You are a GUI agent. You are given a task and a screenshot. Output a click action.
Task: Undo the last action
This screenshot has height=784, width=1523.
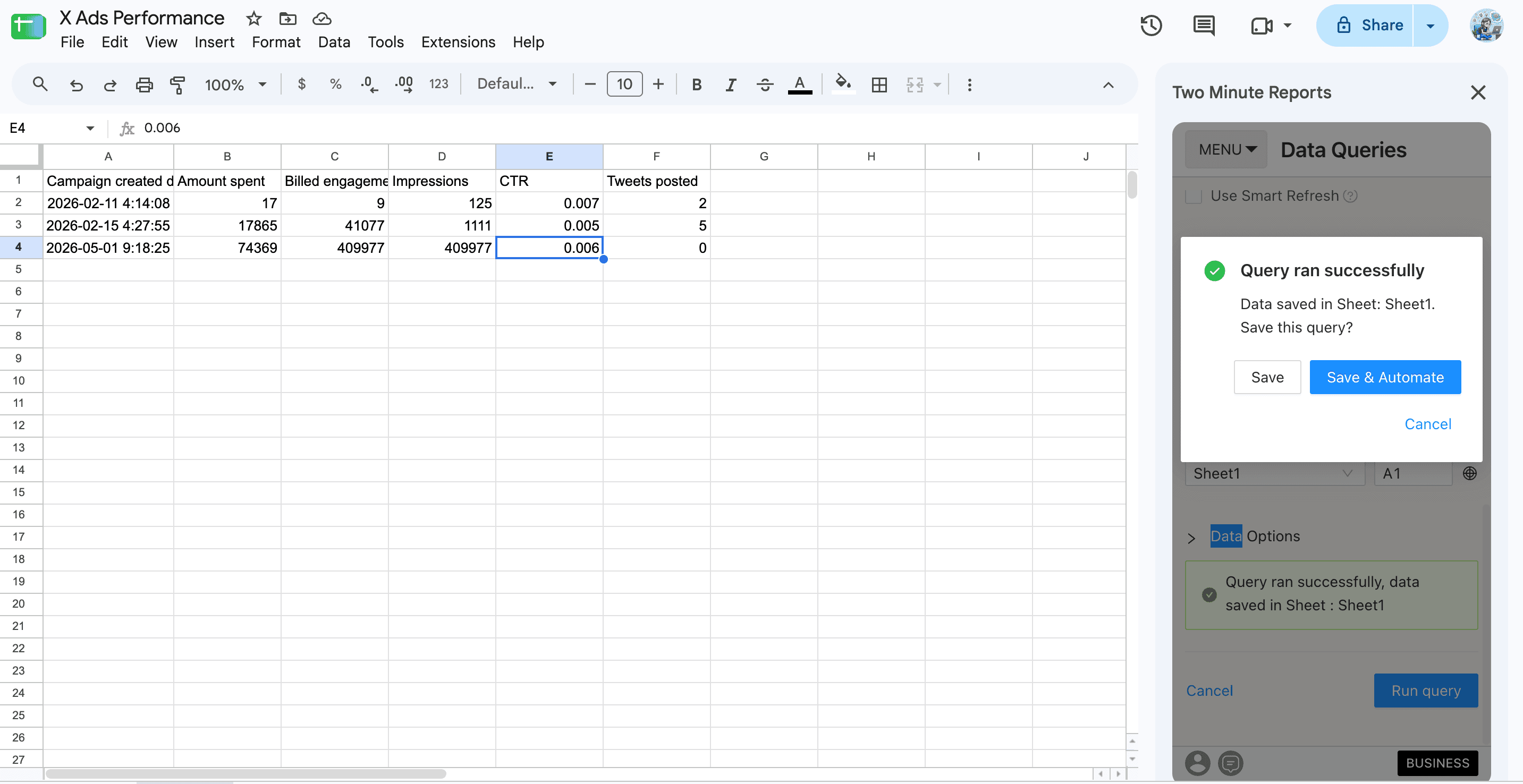click(x=75, y=84)
